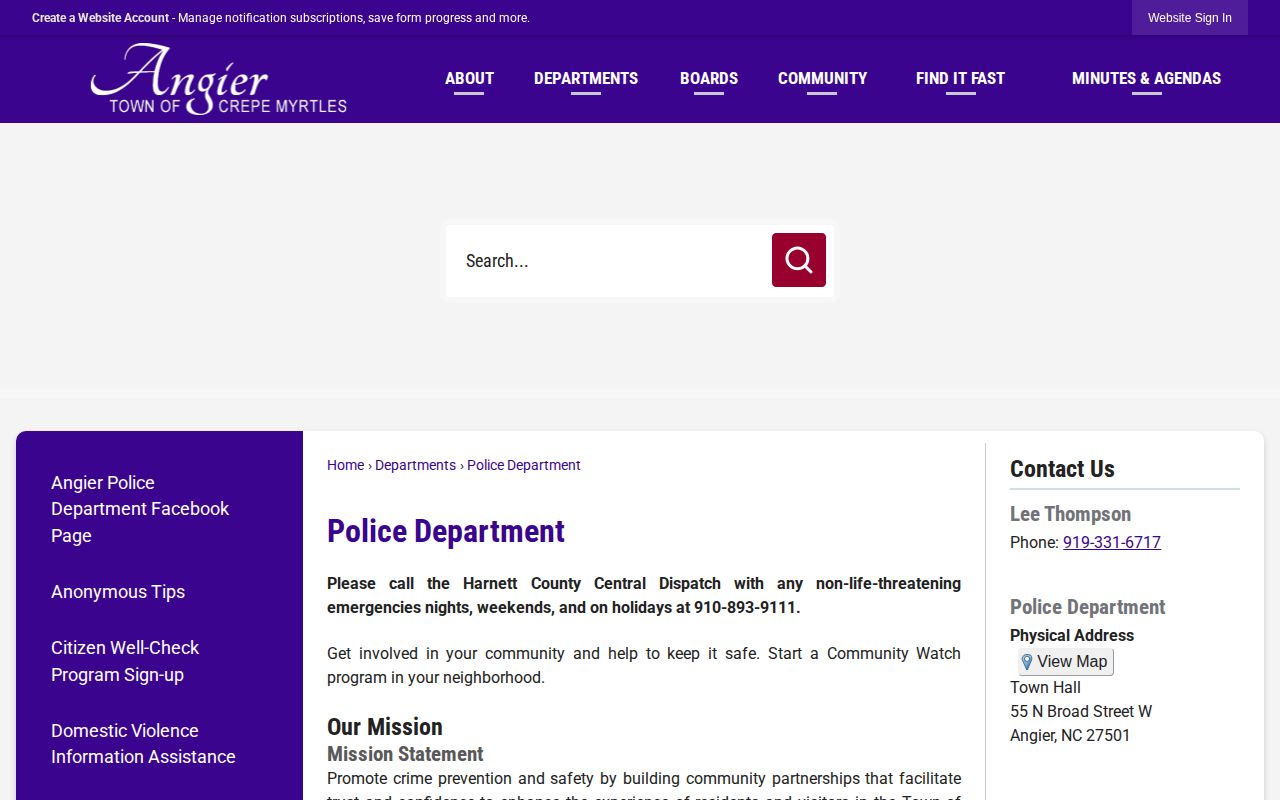
Task: Open the Departments menu
Action: pos(586,78)
